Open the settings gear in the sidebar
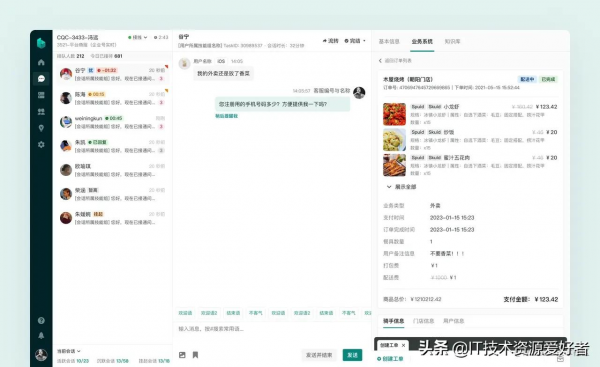This screenshot has height=367, width=600. point(41,145)
